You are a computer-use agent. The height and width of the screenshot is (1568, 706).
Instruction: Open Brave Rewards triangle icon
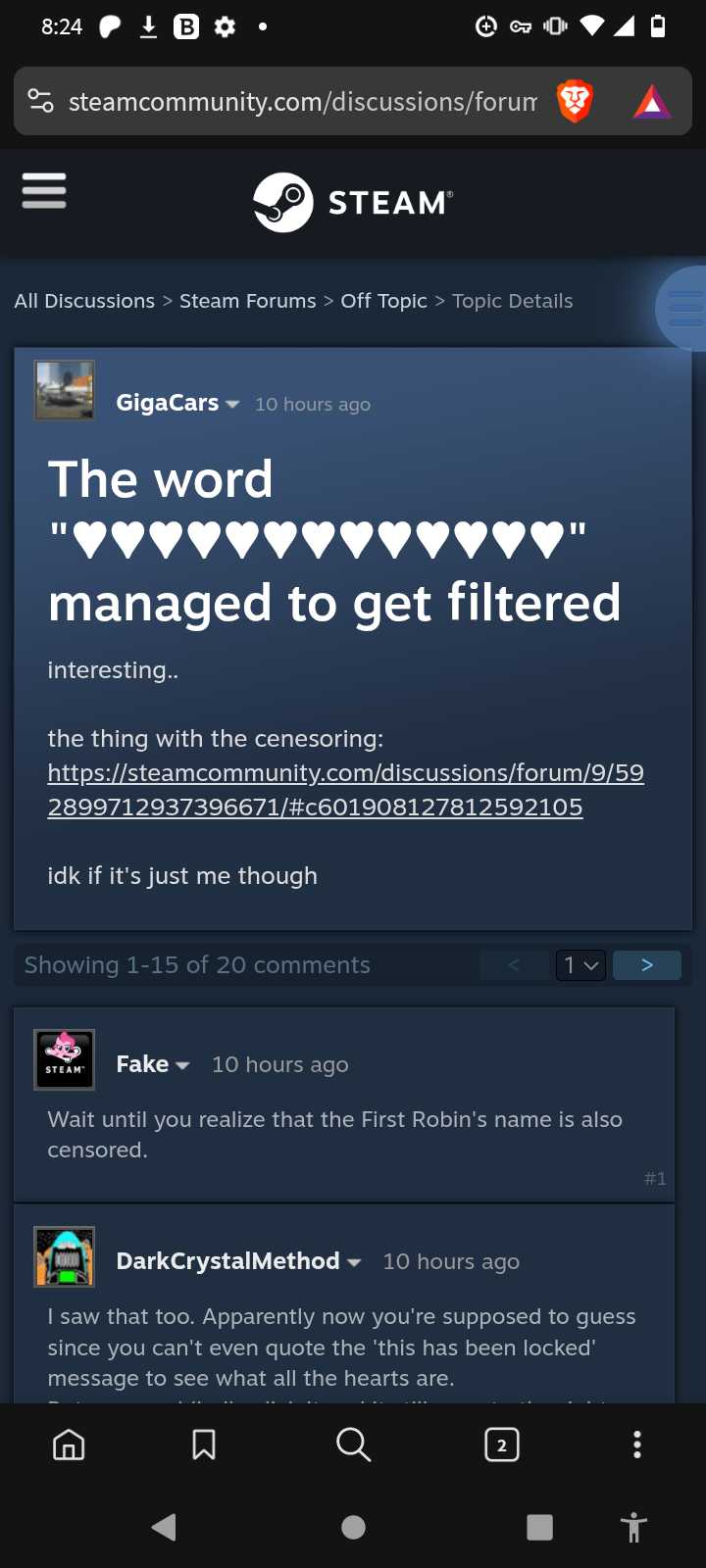[652, 101]
